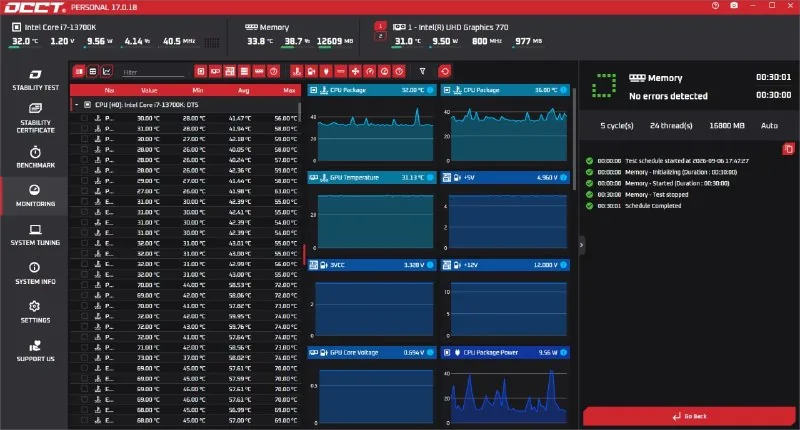The image size is (800, 430).
Task: Click the red reset icon in toolbar
Action: pyautogui.click(x=444, y=71)
